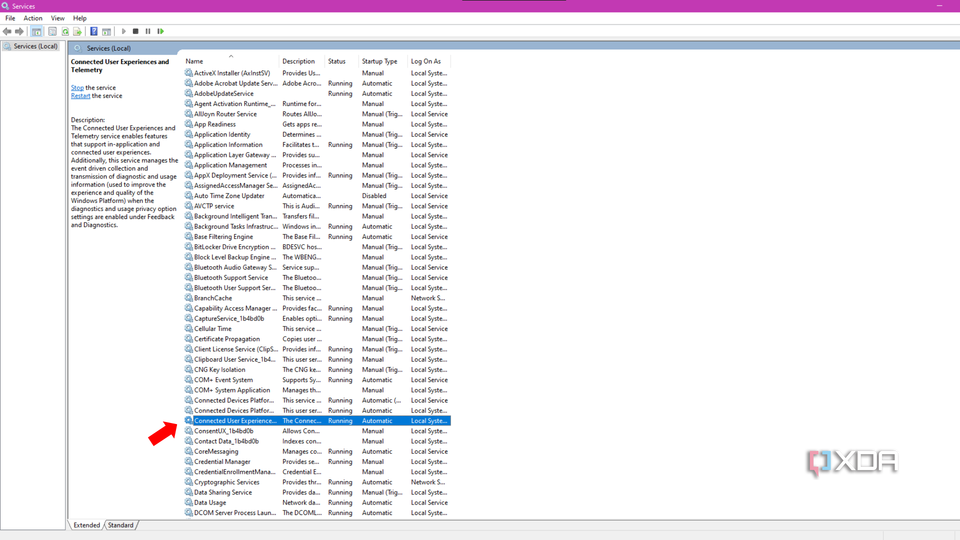Select the Background Intelligent Transfer row
960x540 pixels.
[x=317, y=216]
